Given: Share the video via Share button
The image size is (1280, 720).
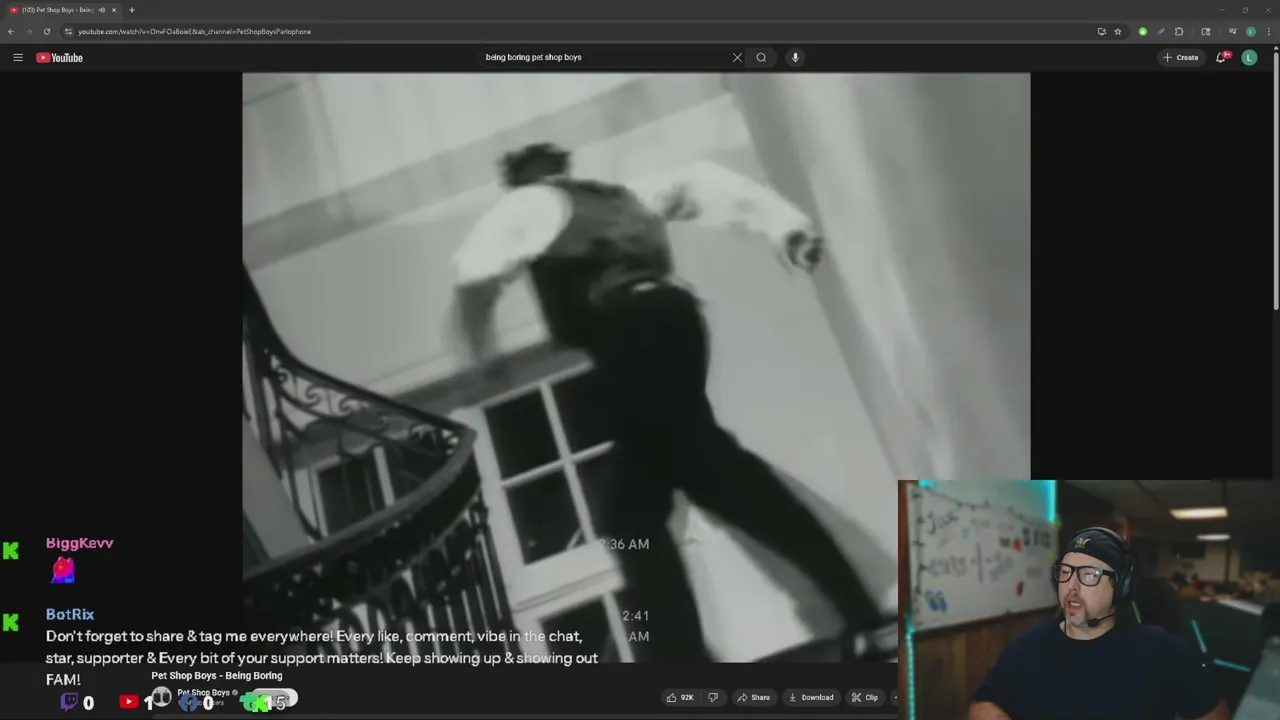Looking at the screenshot, I should click(753, 697).
